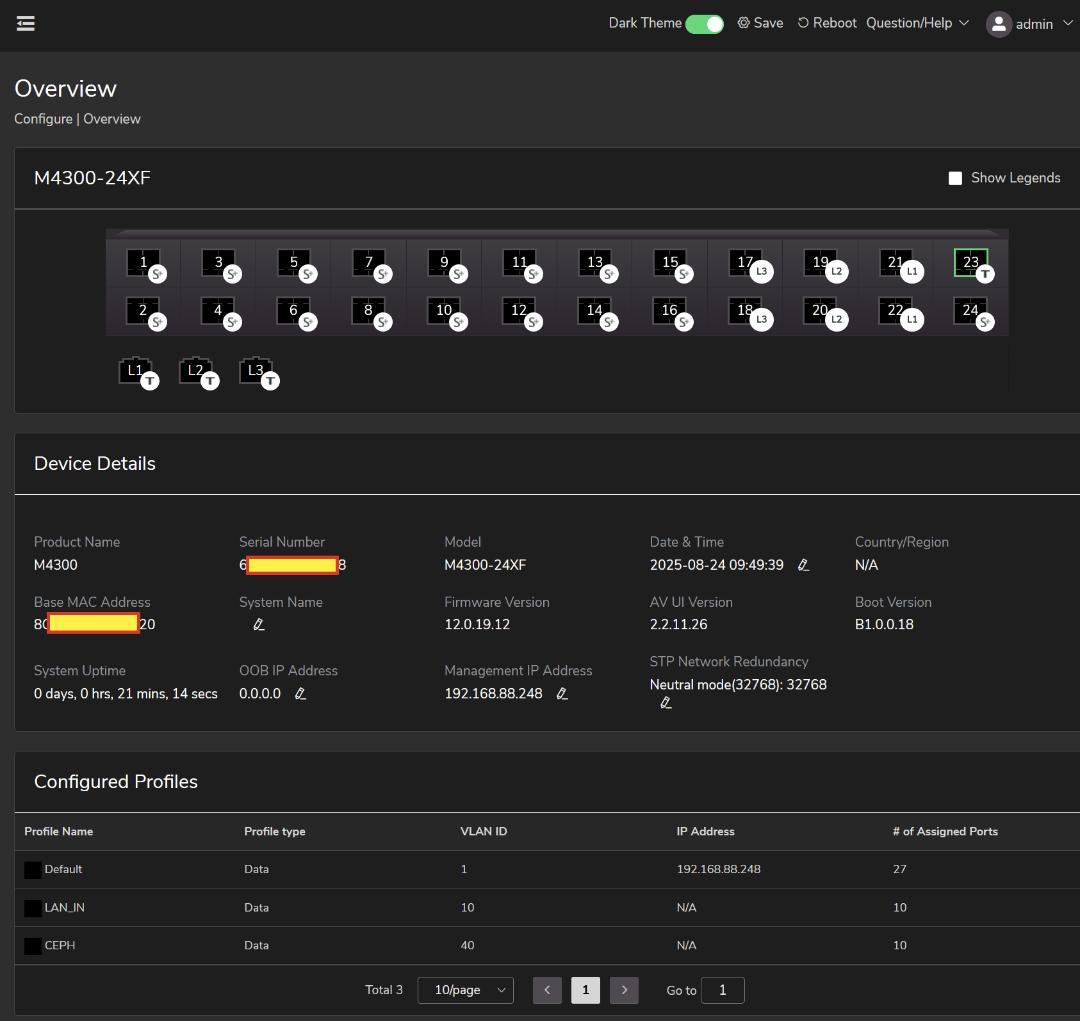This screenshot has width=1080, height=1021.
Task: Edit the System Name pencil icon
Action: coord(258,624)
